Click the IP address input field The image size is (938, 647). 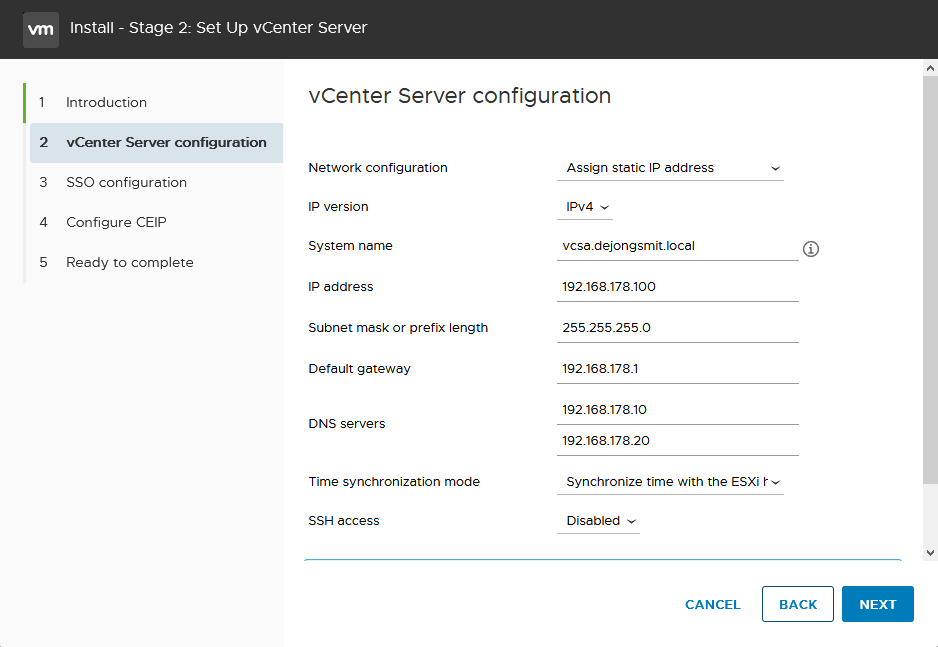click(678, 287)
